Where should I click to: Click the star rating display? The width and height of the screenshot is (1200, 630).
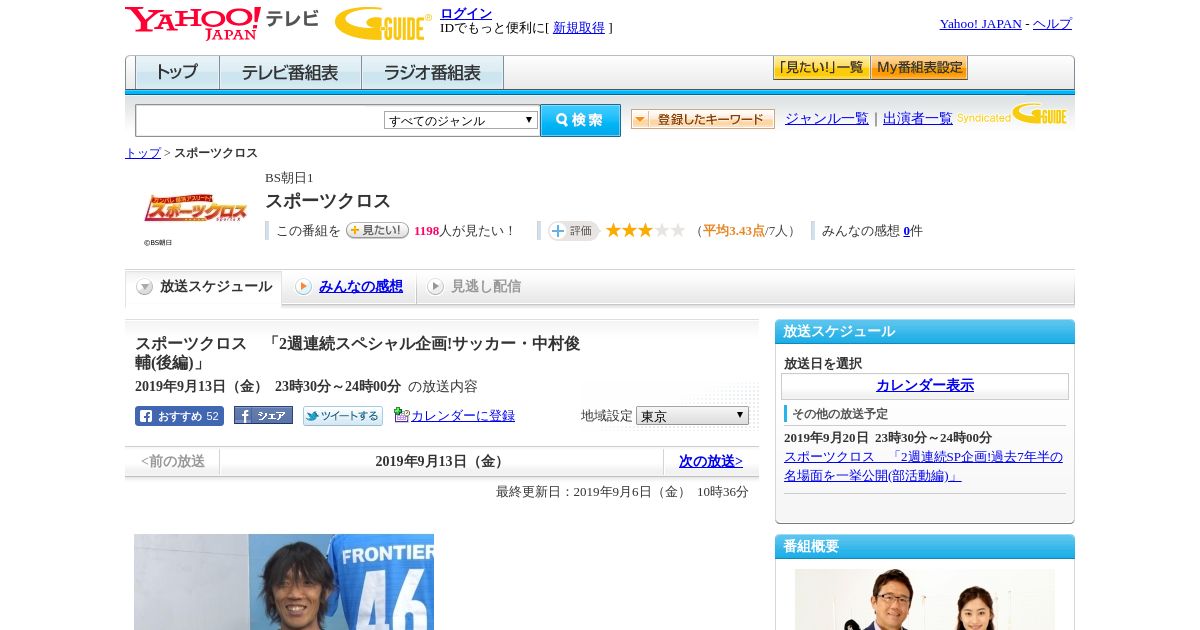(645, 230)
